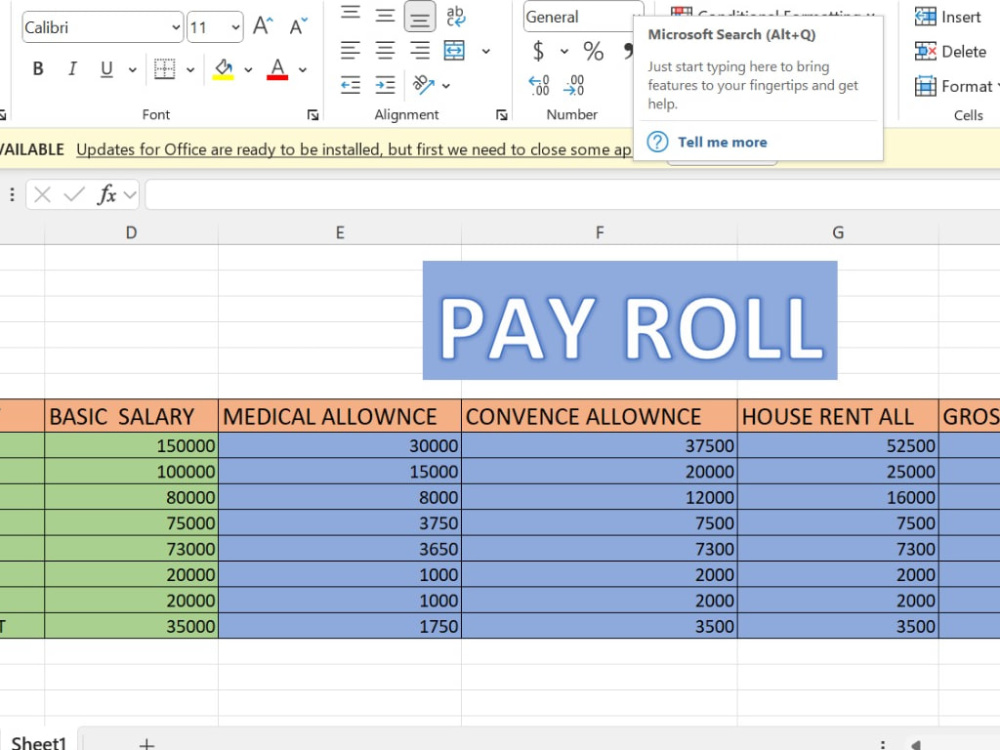Click the formula bar options dots
The width and height of the screenshot is (1000, 750).
[12, 195]
